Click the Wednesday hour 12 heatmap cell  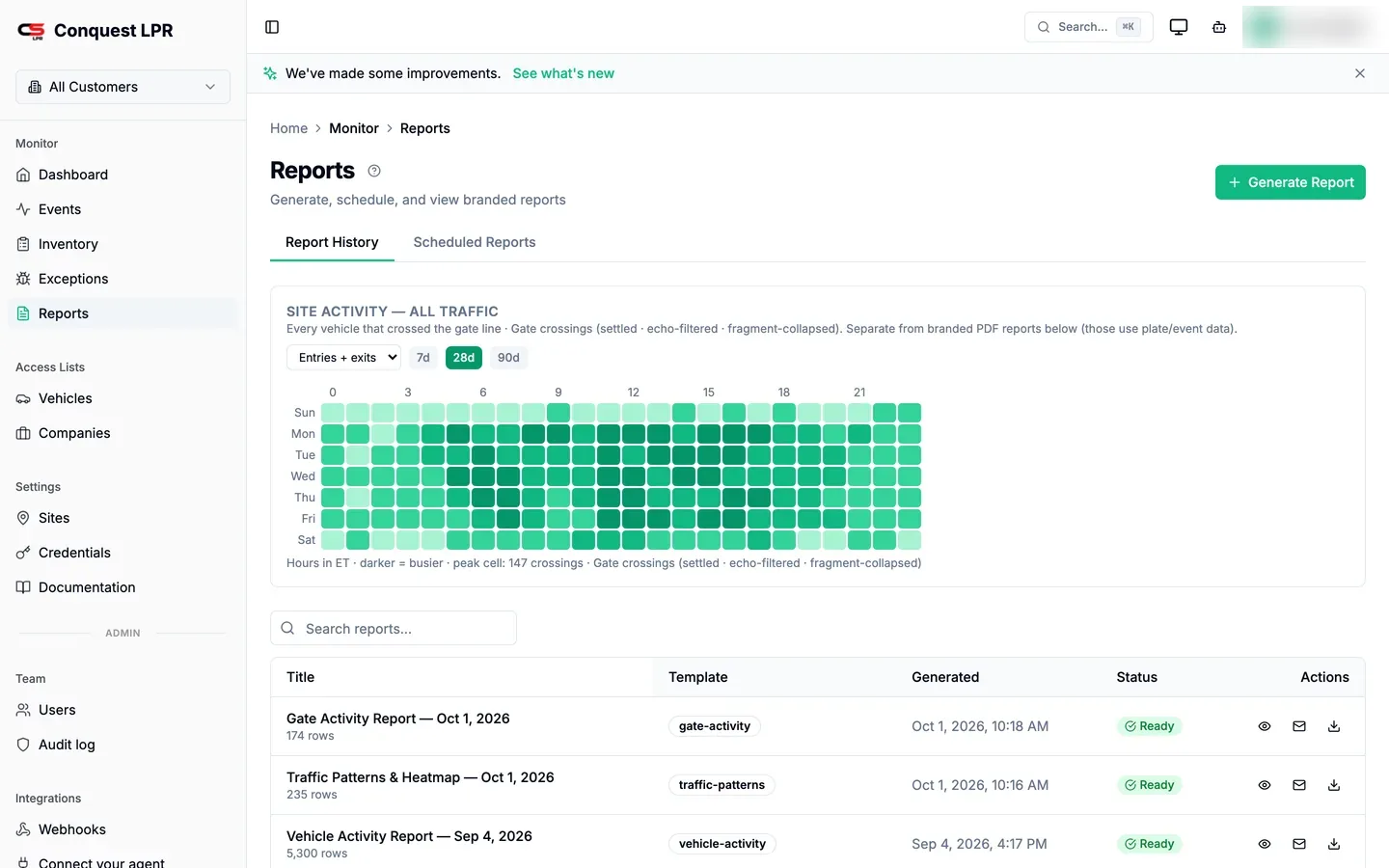[x=634, y=476]
